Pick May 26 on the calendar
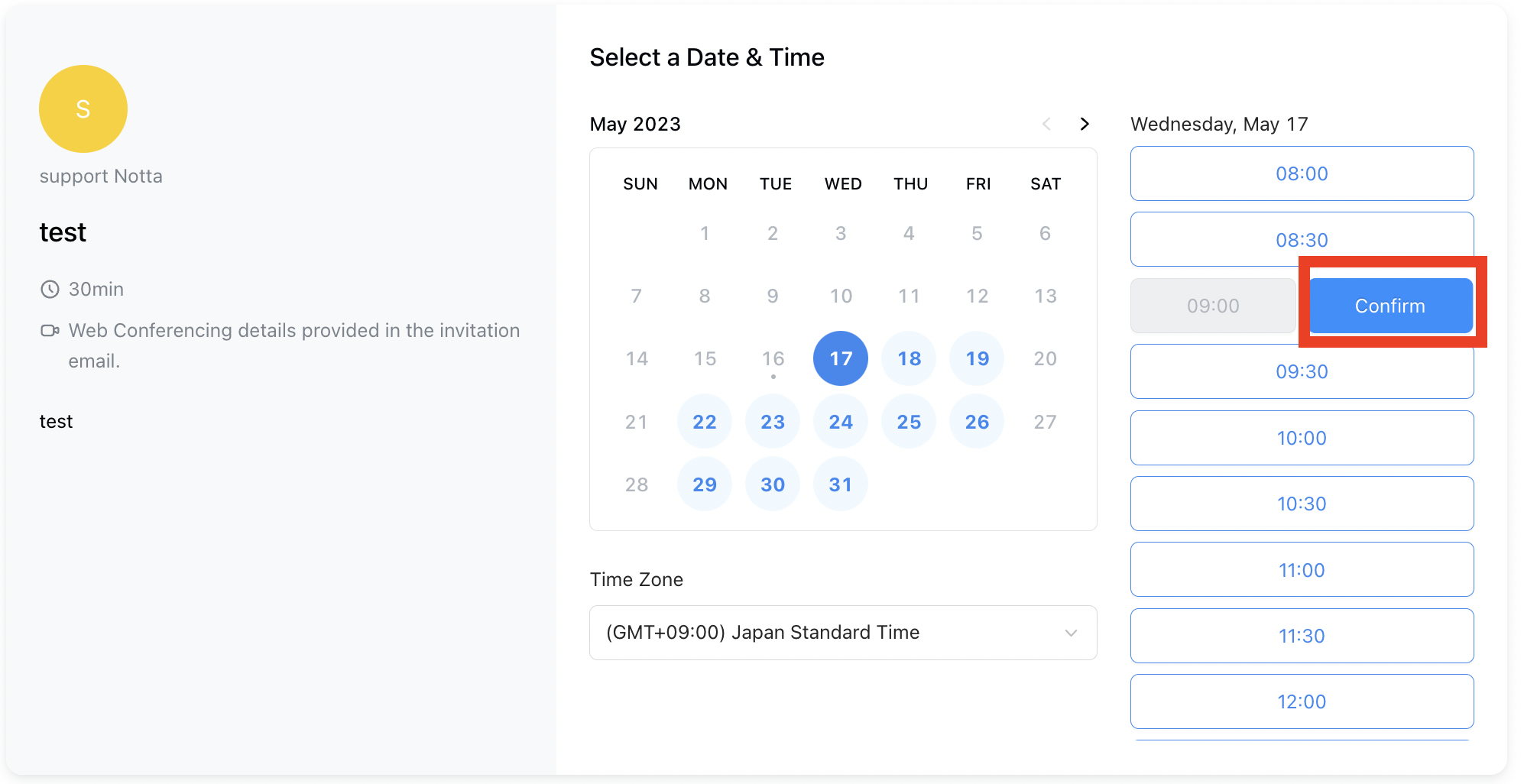The height and width of the screenshot is (784, 1524). click(977, 422)
